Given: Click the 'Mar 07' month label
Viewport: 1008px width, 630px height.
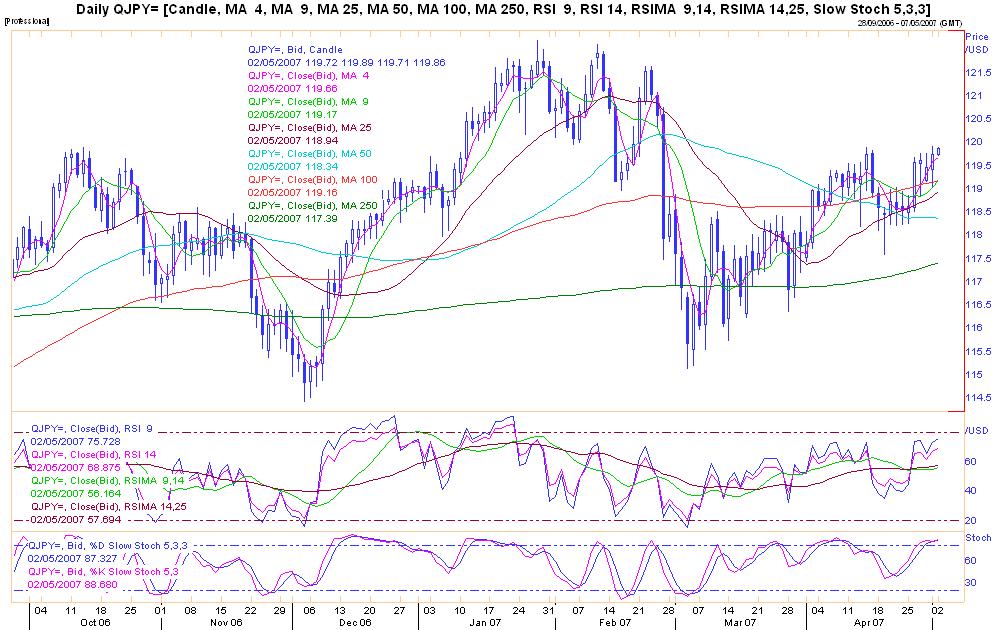Looking at the screenshot, I should [740, 623].
